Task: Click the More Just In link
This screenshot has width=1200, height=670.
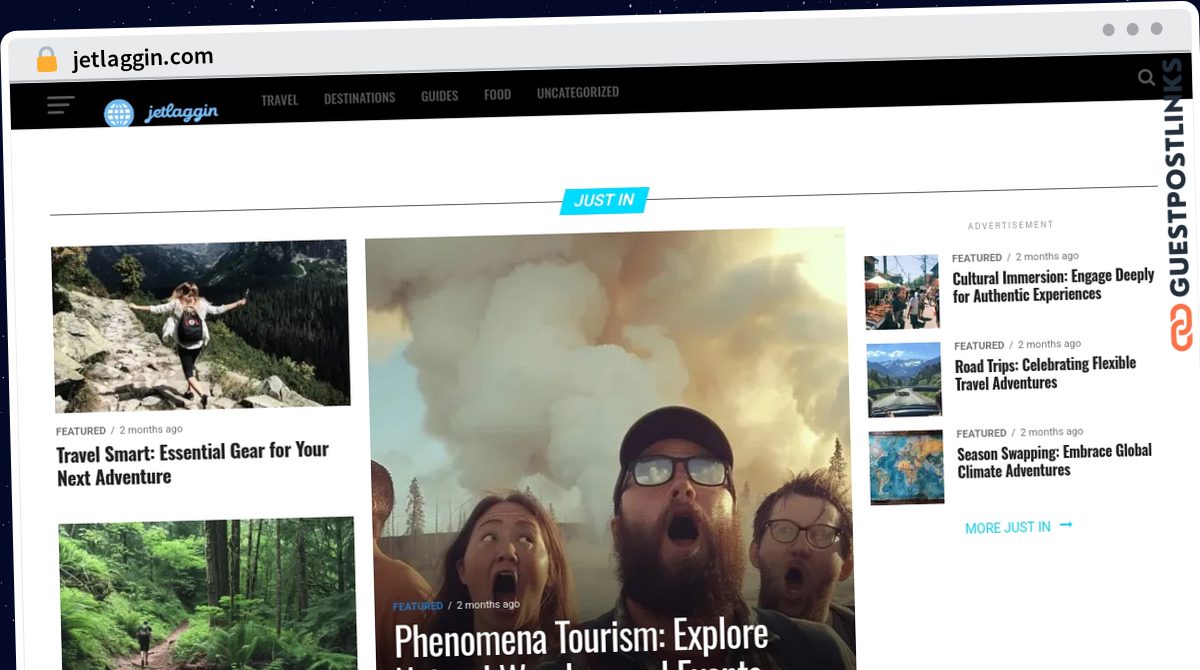Action: click(x=1018, y=527)
